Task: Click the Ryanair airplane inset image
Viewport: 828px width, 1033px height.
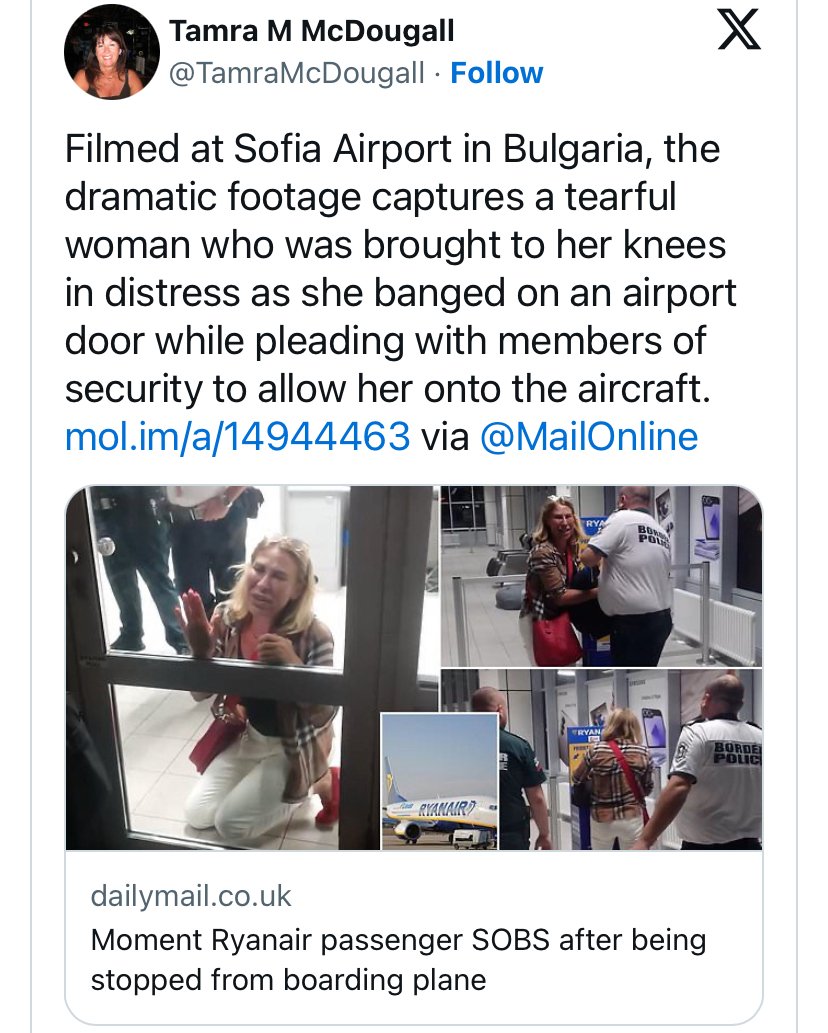Action: [439, 781]
